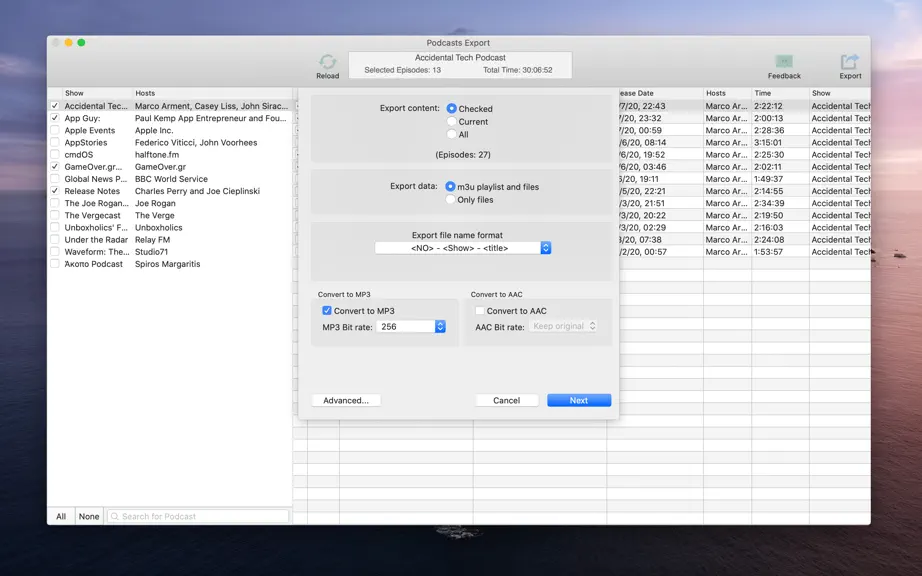922x576 pixels.
Task: Click the Reload icon in the toolbar
Action: pos(328,62)
